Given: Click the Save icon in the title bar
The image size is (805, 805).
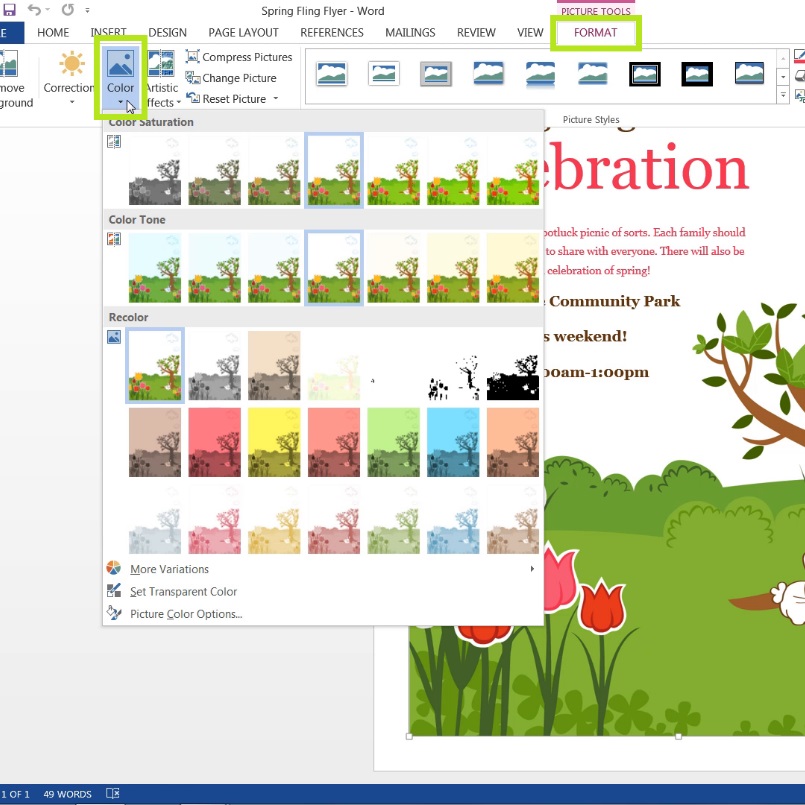Looking at the screenshot, I should point(9,10).
